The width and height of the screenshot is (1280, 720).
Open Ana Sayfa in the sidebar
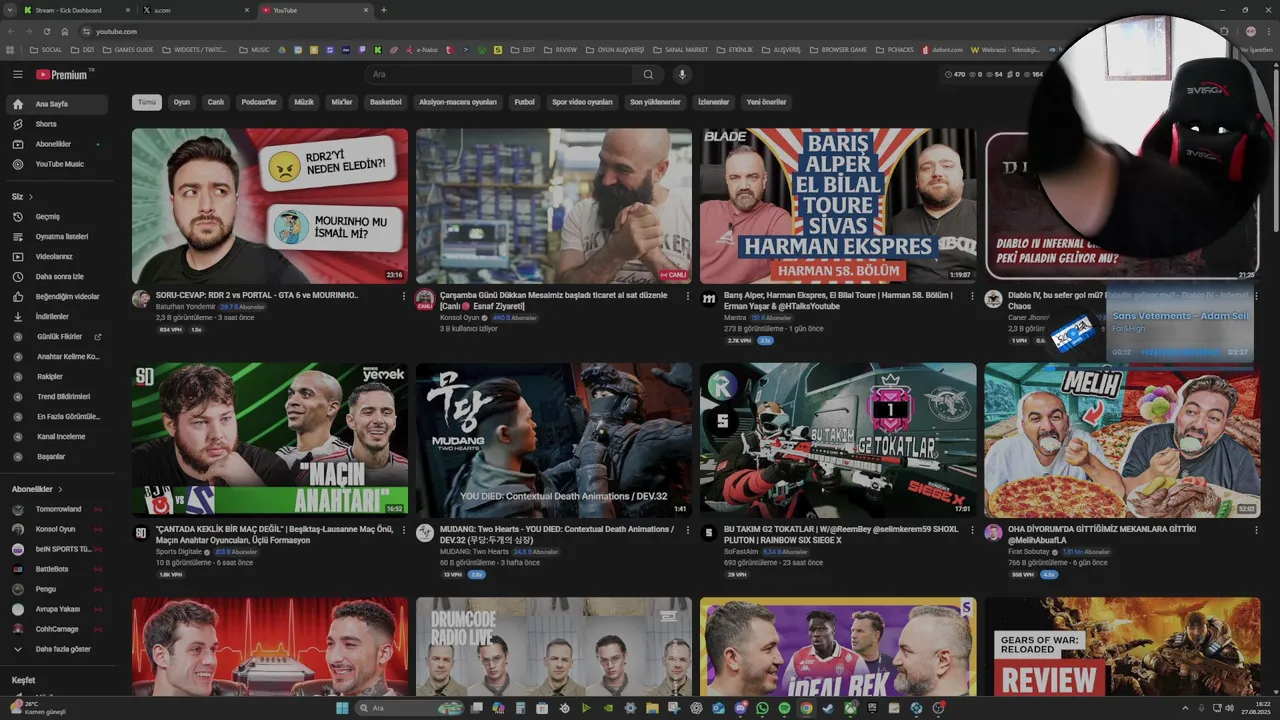[x=57, y=104]
